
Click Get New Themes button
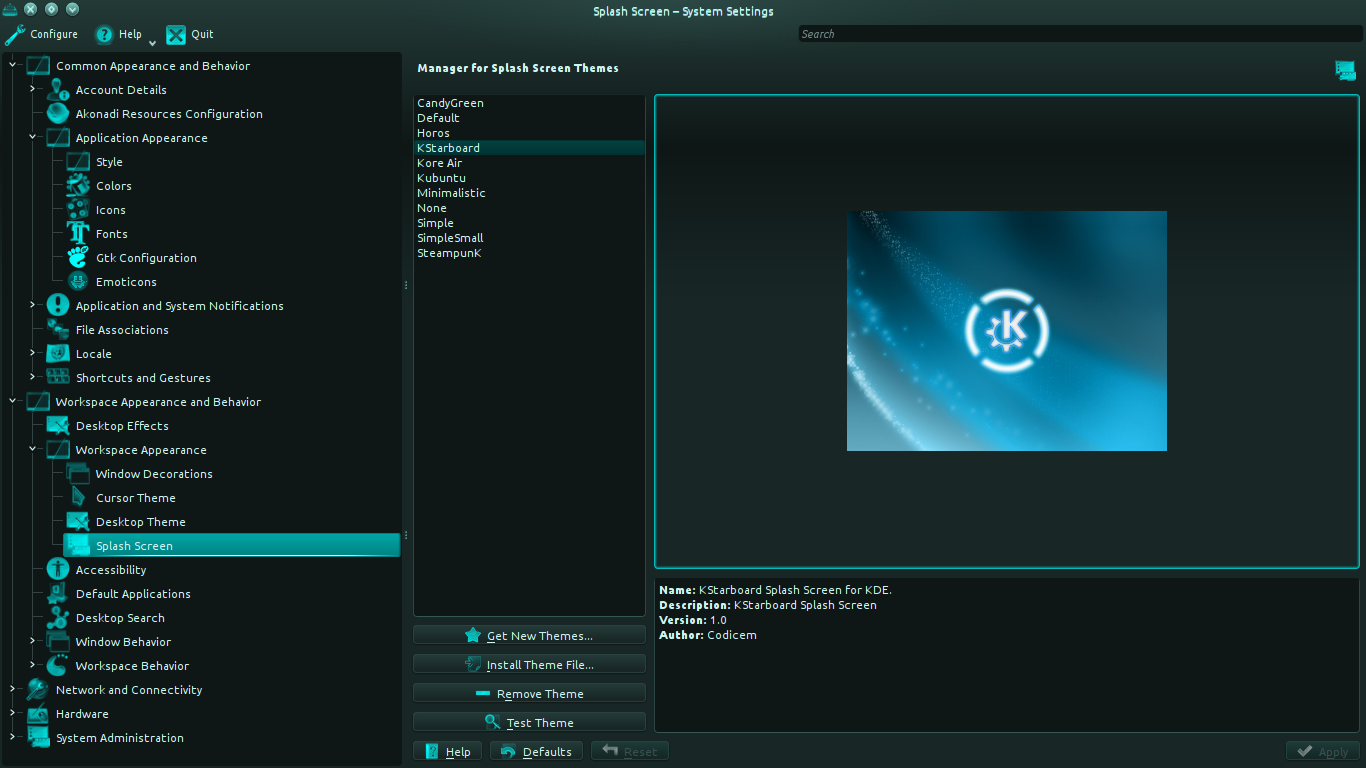[x=529, y=636]
